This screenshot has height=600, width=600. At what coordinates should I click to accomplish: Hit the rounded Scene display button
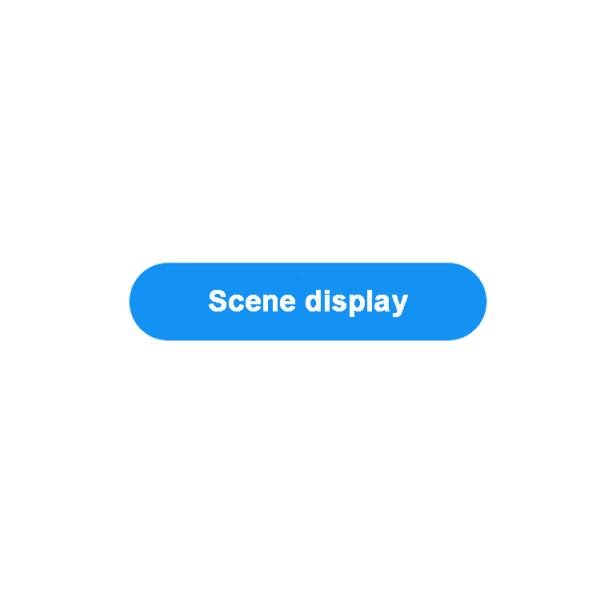coord(308,302)
